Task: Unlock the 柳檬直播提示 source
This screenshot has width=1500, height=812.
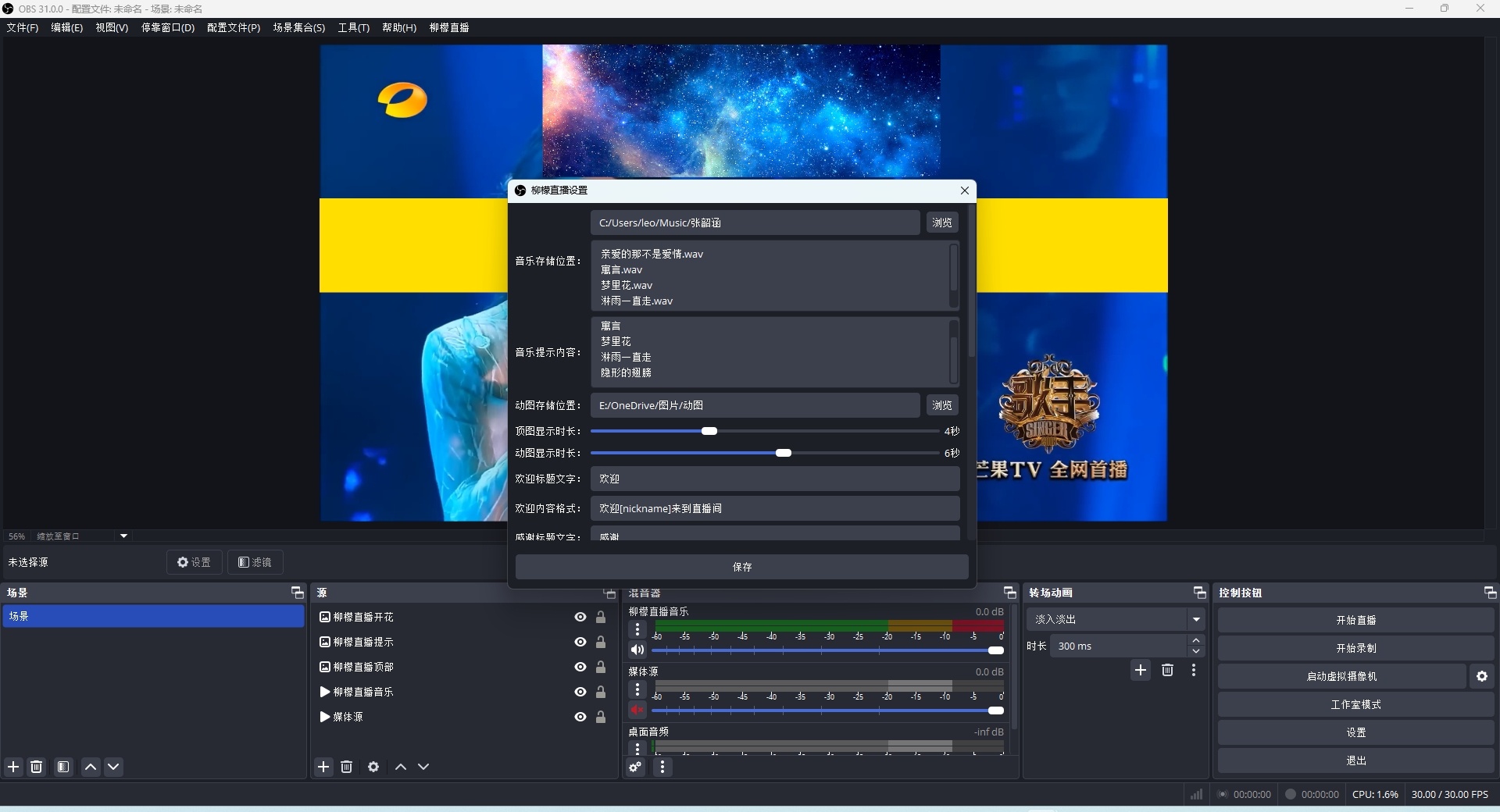Action: coord(601,642)
